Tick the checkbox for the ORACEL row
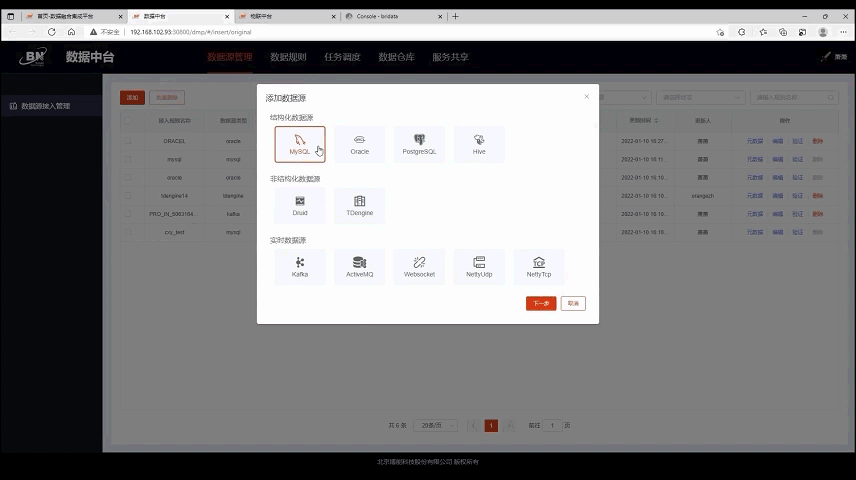The height and width of the screenshot is (480, 856). coord(128,141)
